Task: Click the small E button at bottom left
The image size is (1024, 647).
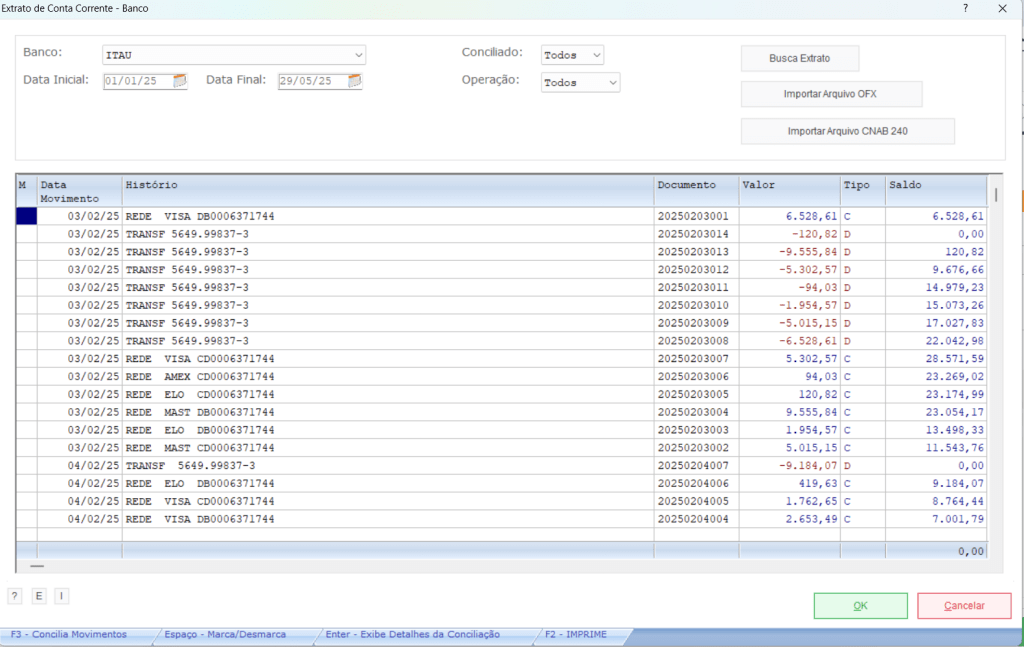Action: [39, 596]
